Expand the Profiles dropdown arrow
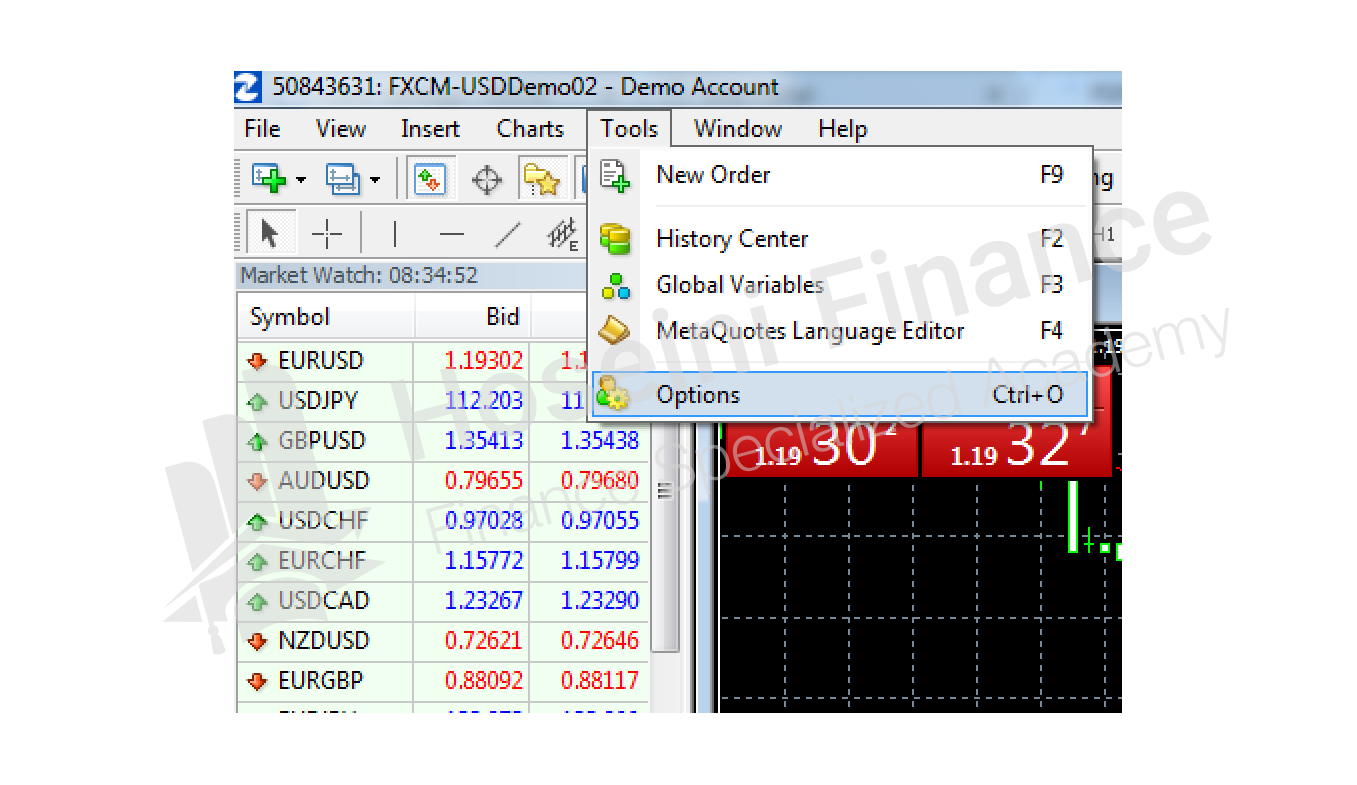This screenshot has width=1357, height=785. pyautogui.click(x=375, y=181)
